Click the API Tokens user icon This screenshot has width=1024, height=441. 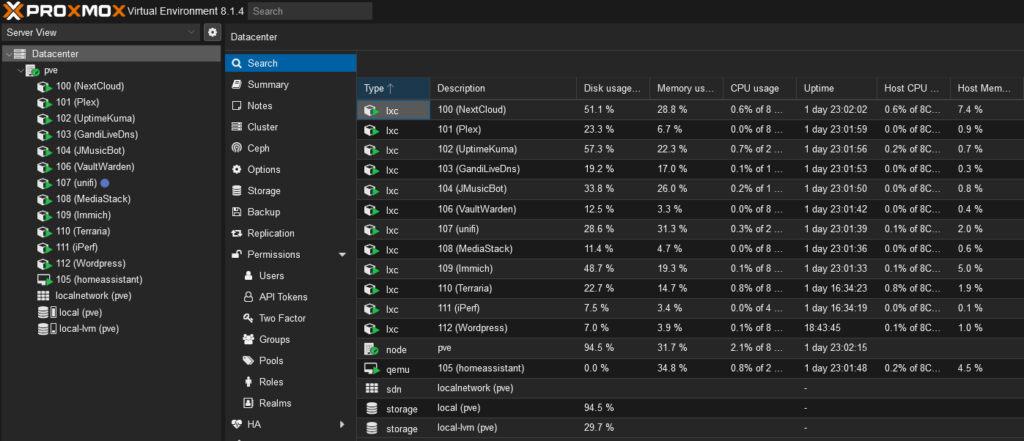[248, 297]
